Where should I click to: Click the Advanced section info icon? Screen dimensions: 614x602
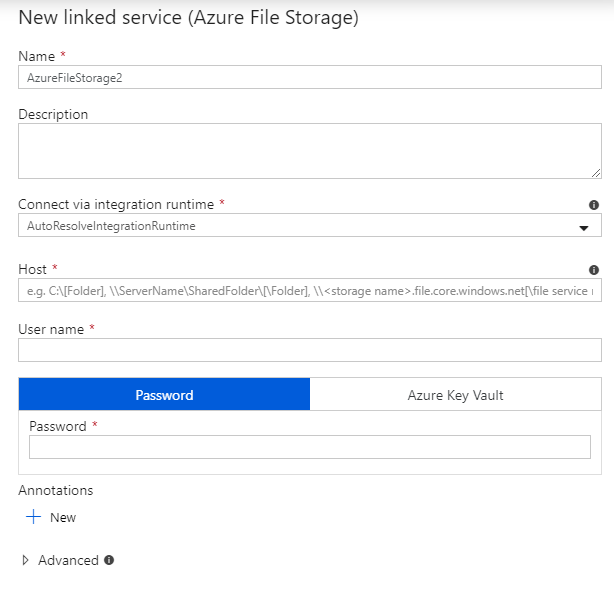(109, 560)
